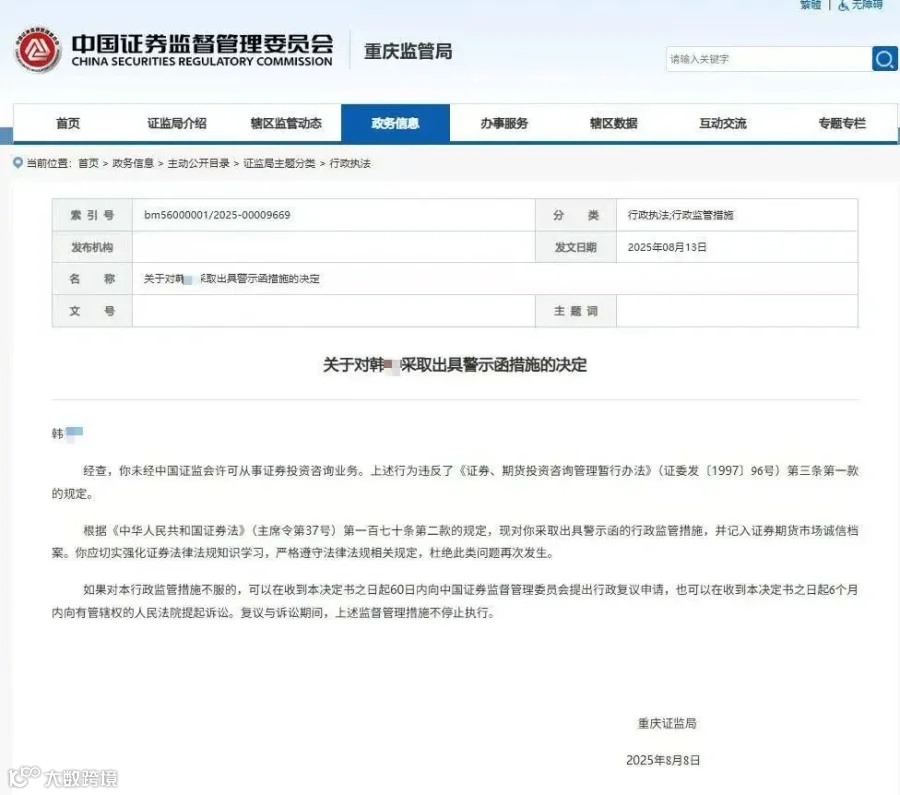Image resolution: width=900 pixels, height=795 pixels.
Task: Click the 名称 label cell
Action: pos(92,279)
